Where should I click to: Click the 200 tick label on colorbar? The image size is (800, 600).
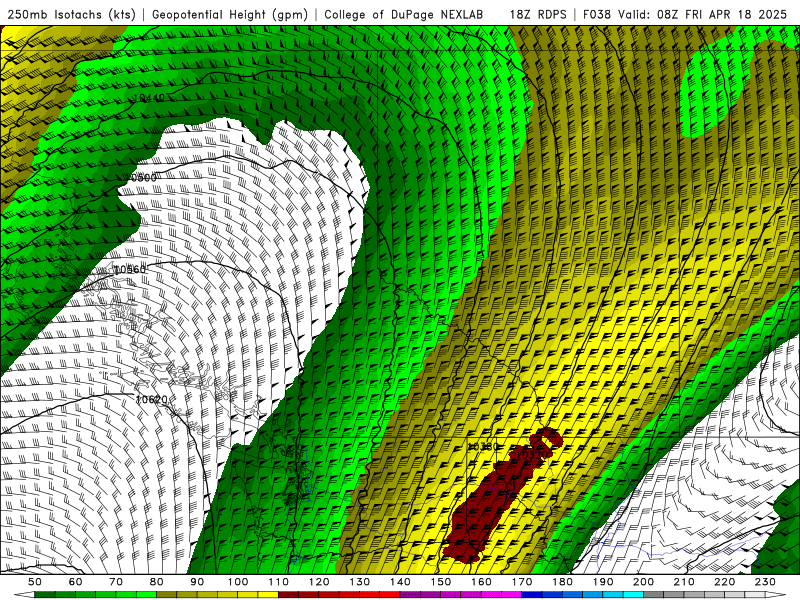click(643, 582)
